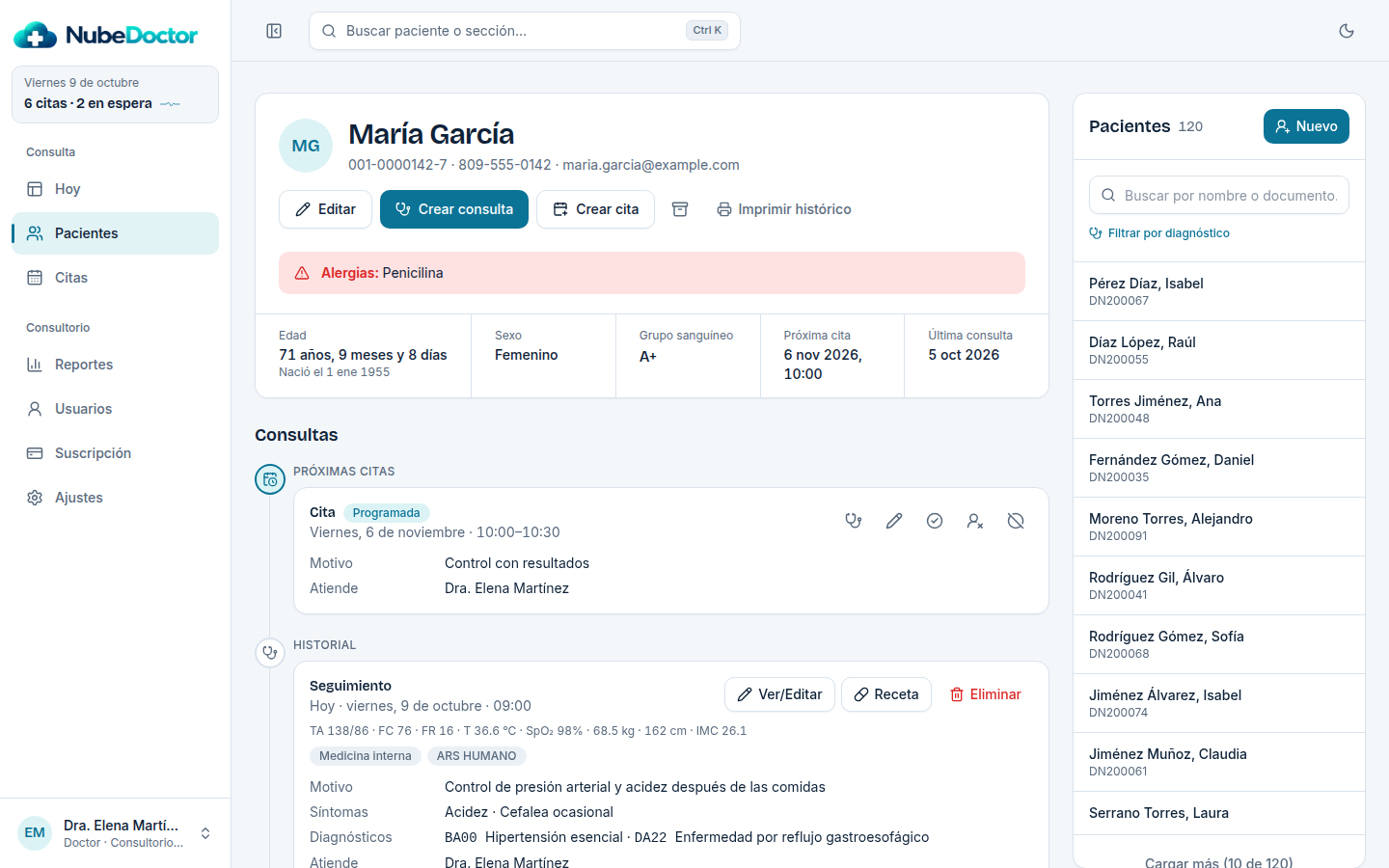Image resolution: width=1389 pixels, height=868 pixels.
Task: Click the Editar button for María García
Action: click(325, 209)
